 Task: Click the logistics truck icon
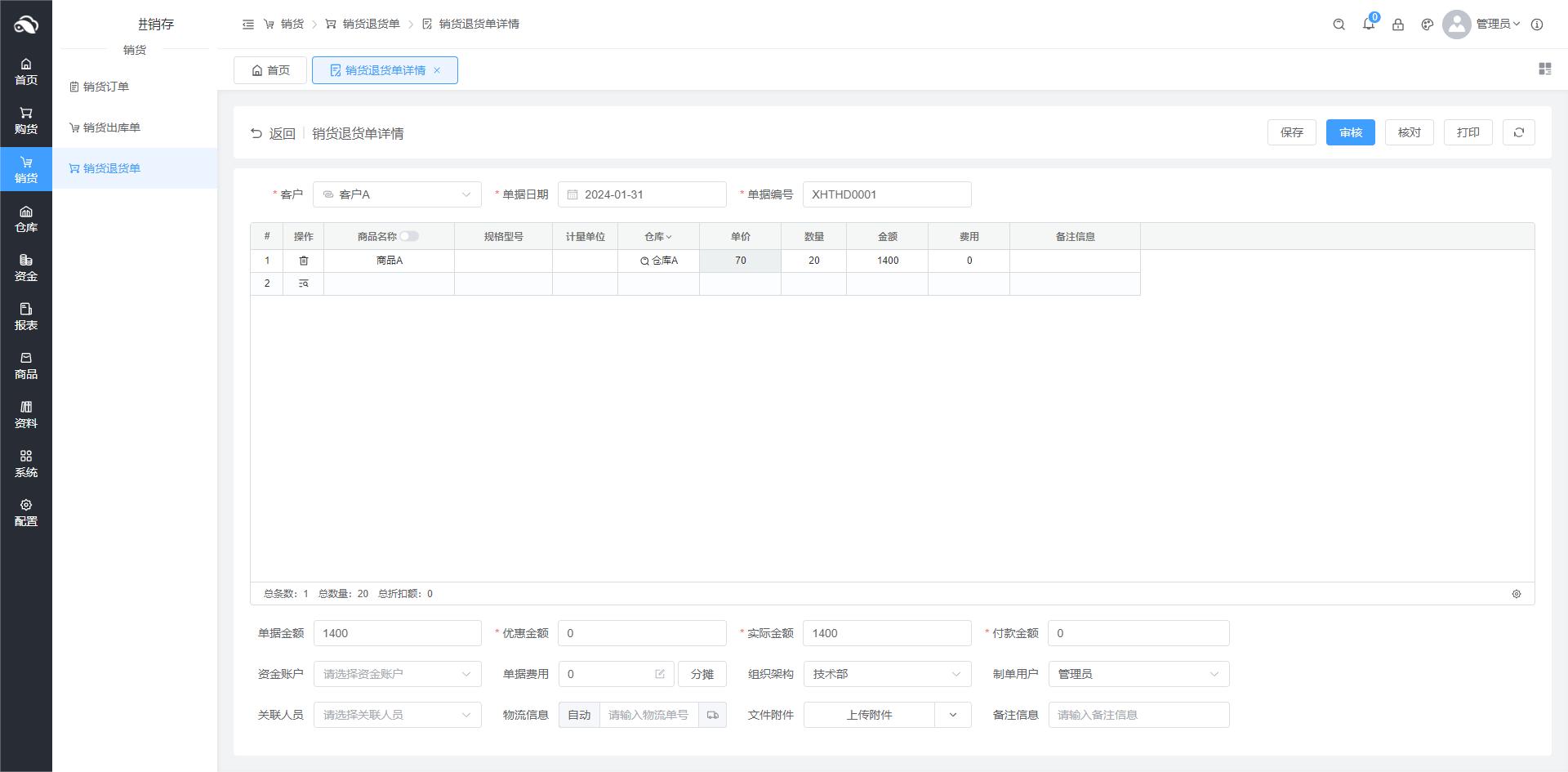click(x=712, y=715)
